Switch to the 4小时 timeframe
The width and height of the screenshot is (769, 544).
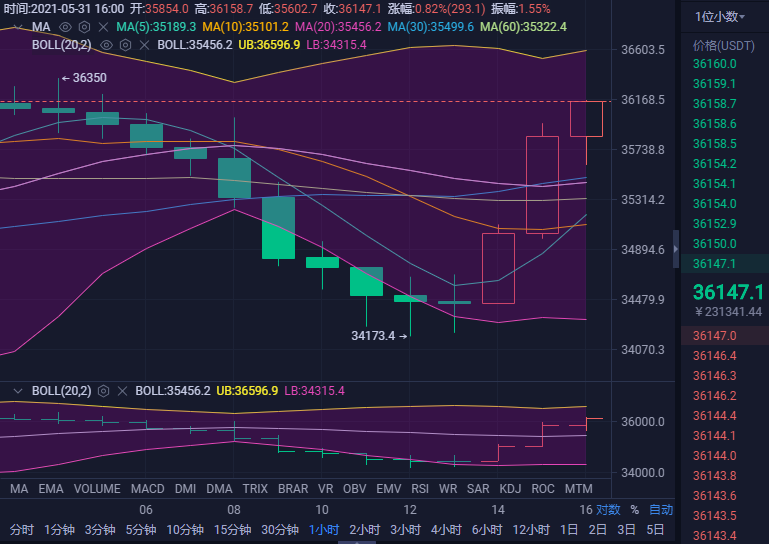click(x=447, y=529)
